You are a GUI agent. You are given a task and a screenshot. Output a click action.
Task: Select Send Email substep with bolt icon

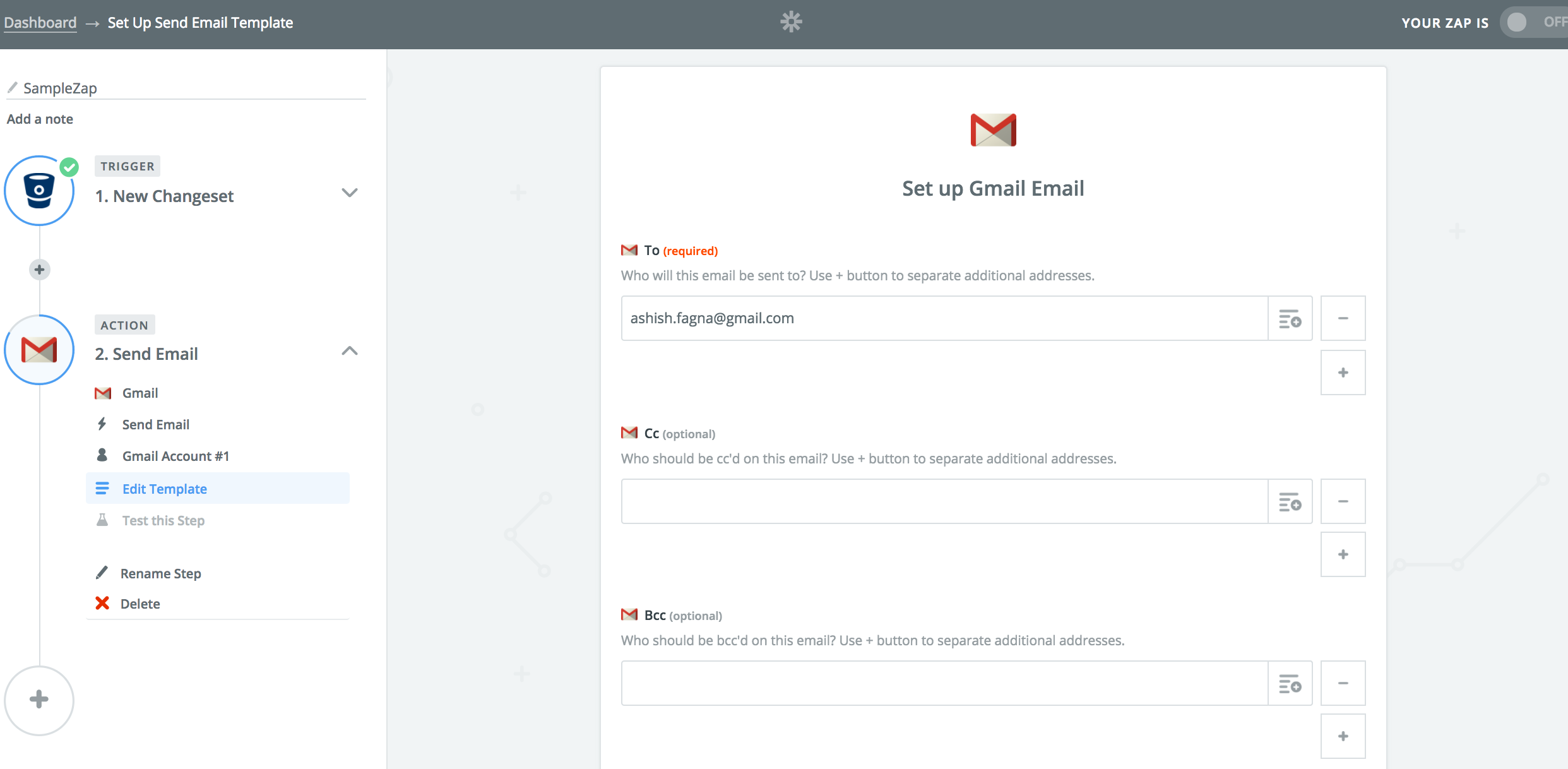[156, 424]
